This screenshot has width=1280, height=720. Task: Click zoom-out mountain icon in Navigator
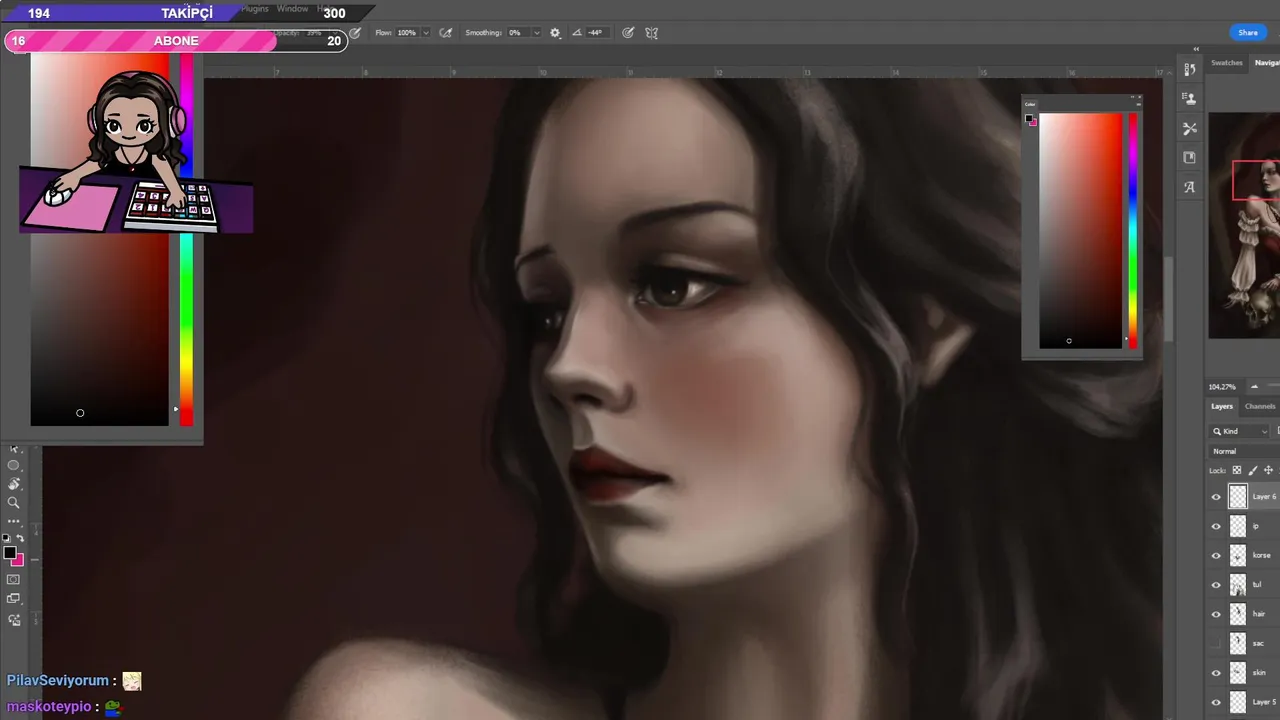coord(1254,386)
